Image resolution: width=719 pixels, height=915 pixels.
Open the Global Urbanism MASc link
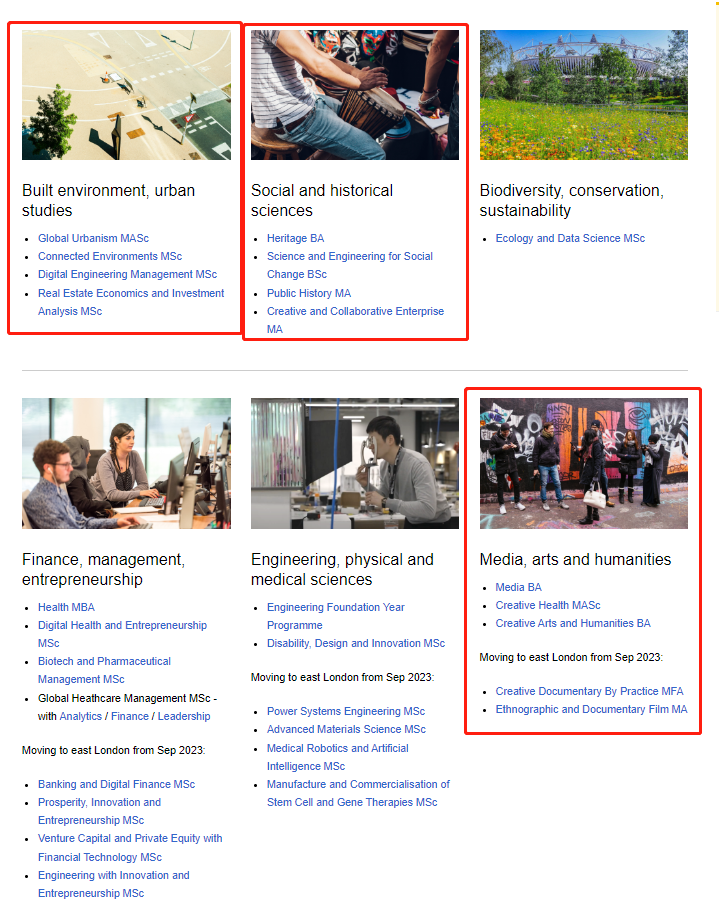tap(93, 238)
